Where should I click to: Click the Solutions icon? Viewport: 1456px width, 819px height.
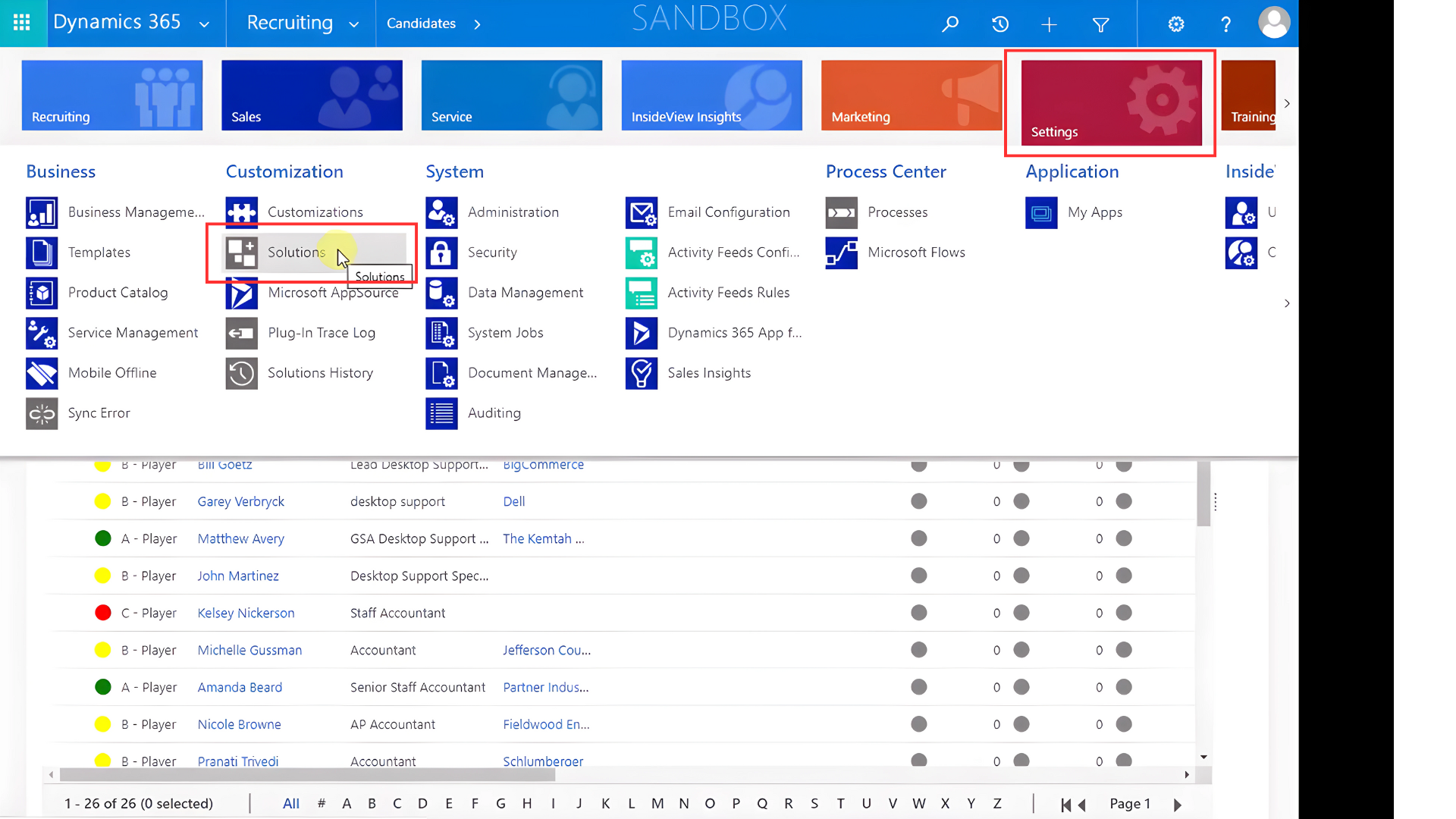pos(242,253)
